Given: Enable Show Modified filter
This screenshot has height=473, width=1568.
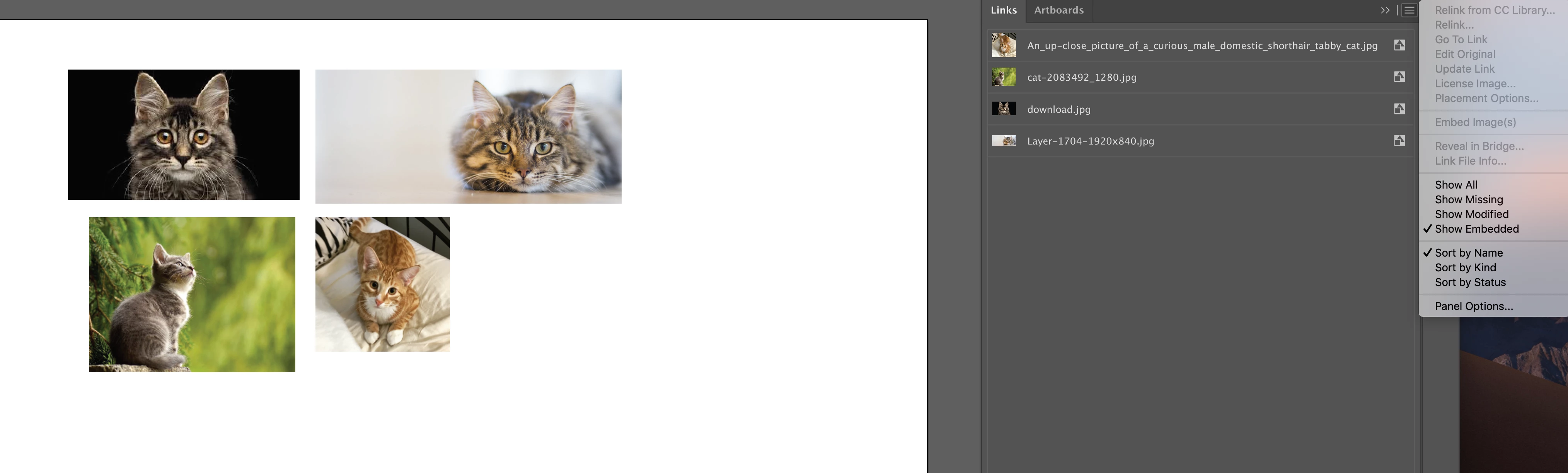Looking at the screenshot, I should click(x=1471, y=214).
